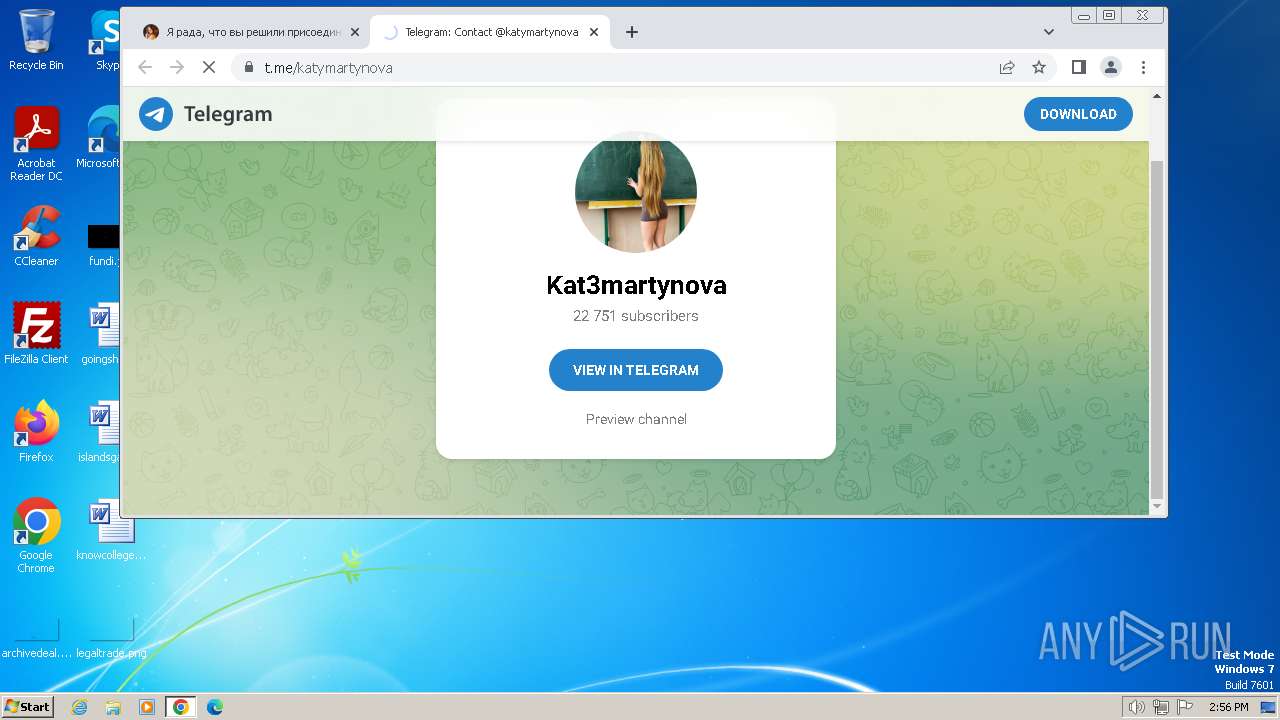Go back using the back arrow
Image resolution: width=1280 pixels, height=720 pixels.
pos(145,67)
